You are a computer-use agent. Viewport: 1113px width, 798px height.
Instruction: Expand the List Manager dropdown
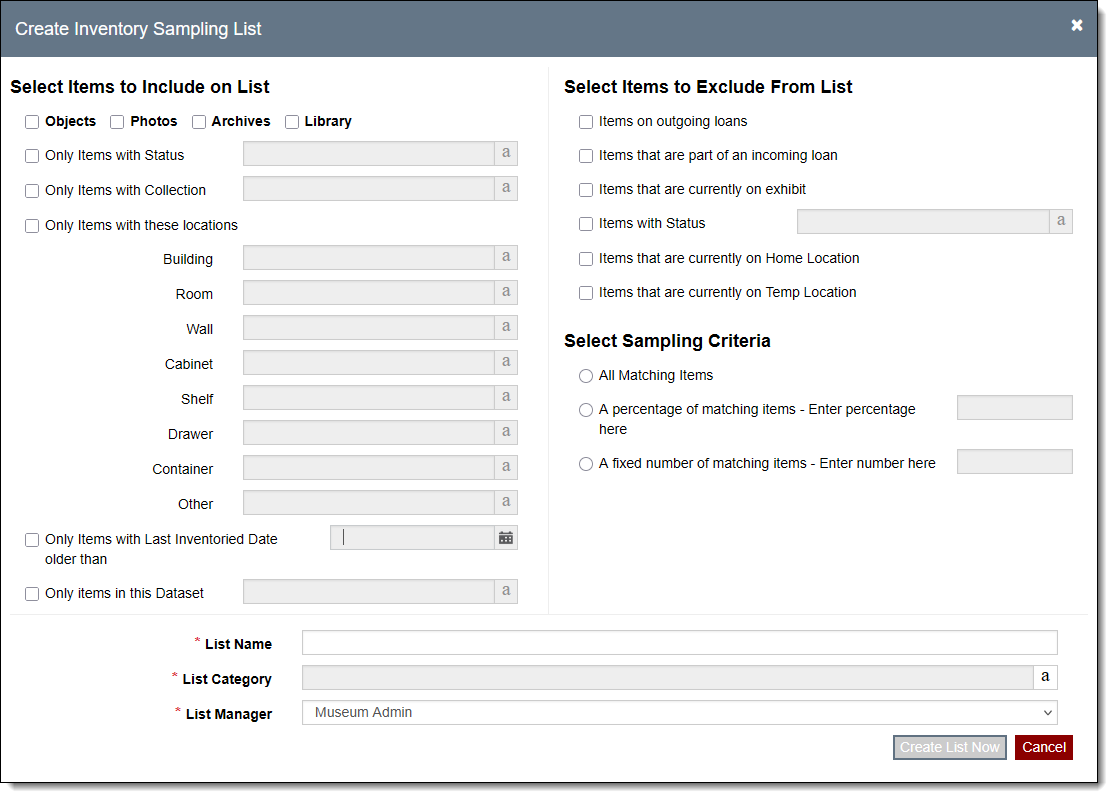pos(679,713)
